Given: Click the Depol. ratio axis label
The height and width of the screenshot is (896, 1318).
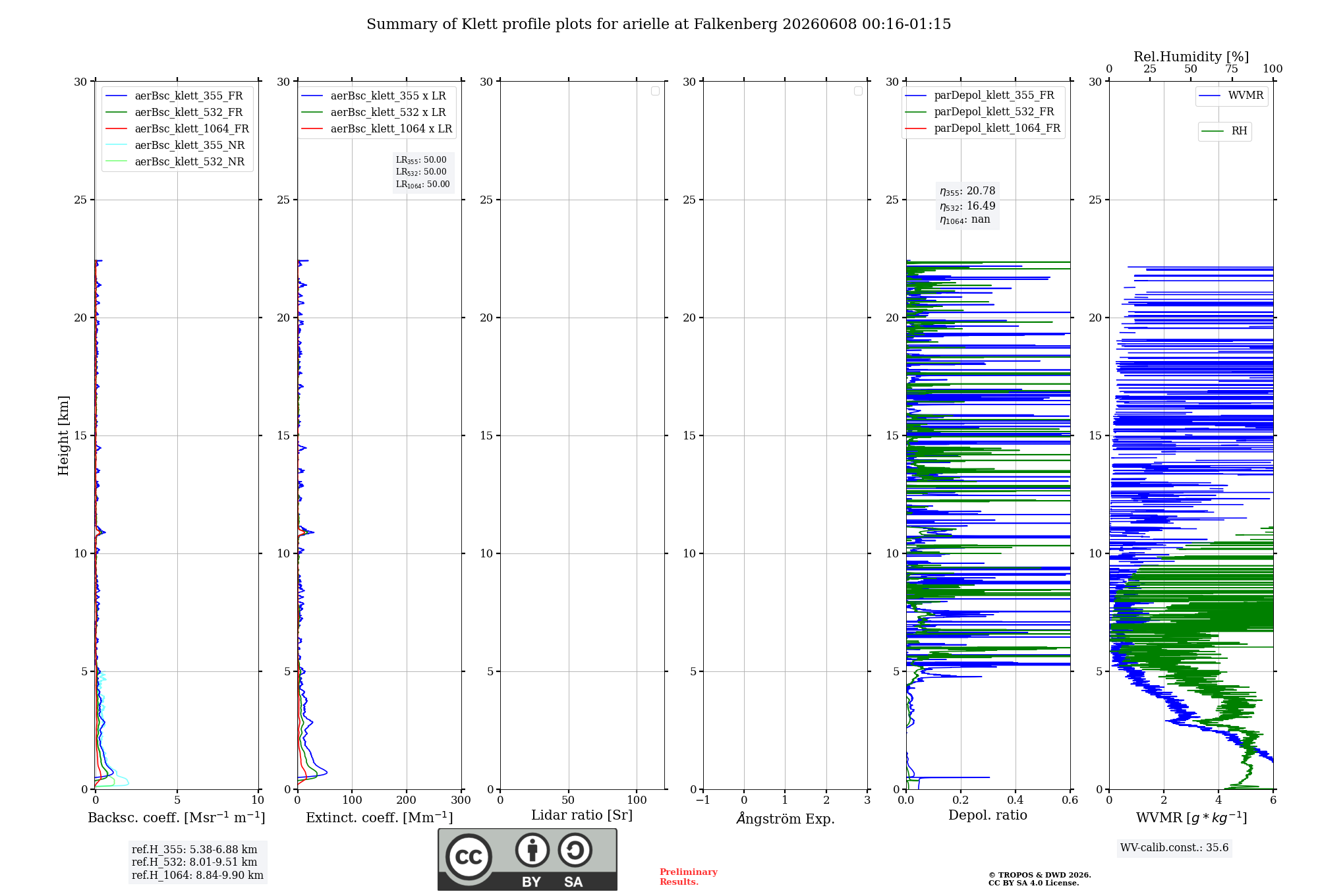Looking at the screenshot, I should [x=988, y=816].
